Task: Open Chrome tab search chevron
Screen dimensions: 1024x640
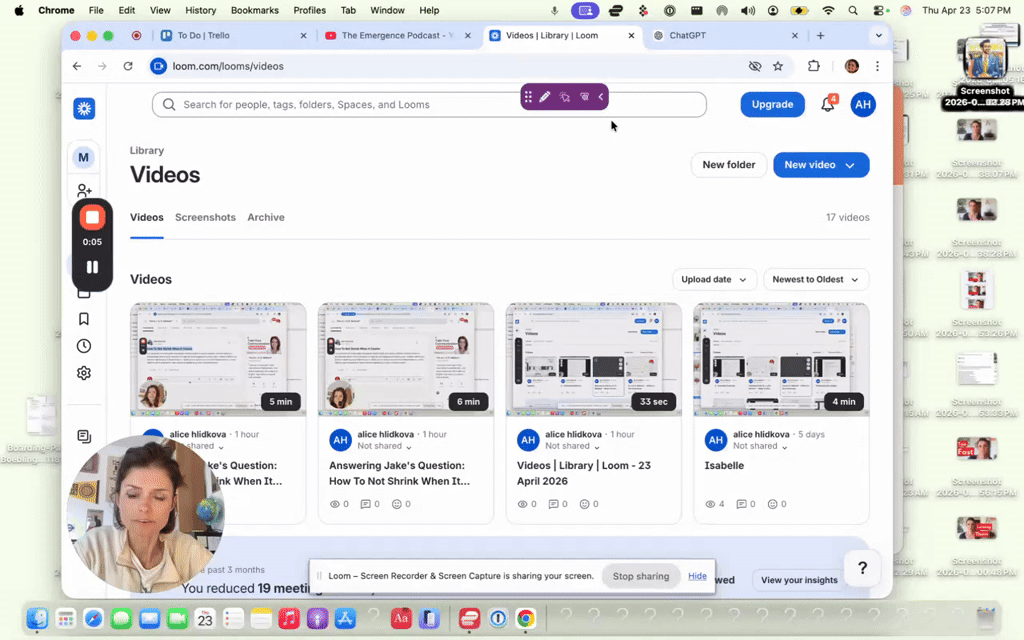Action: click(x=878, y=35)
